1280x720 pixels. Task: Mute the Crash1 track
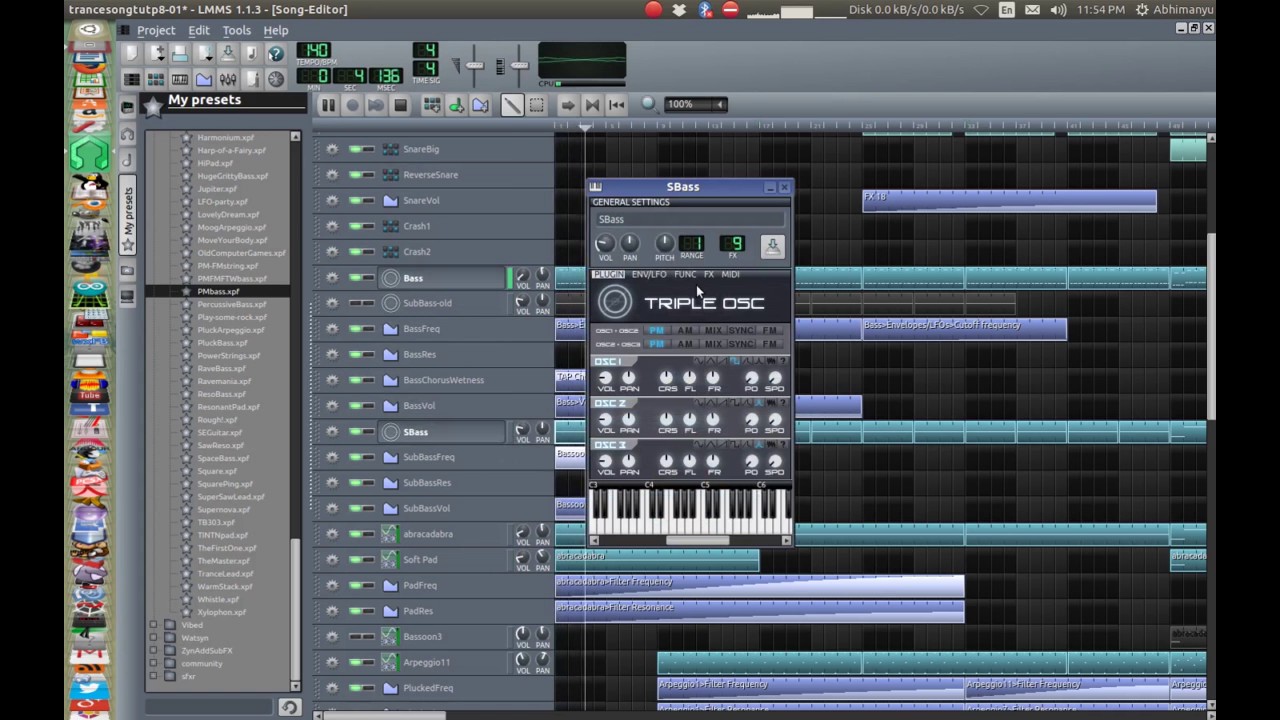pos(355,226)
